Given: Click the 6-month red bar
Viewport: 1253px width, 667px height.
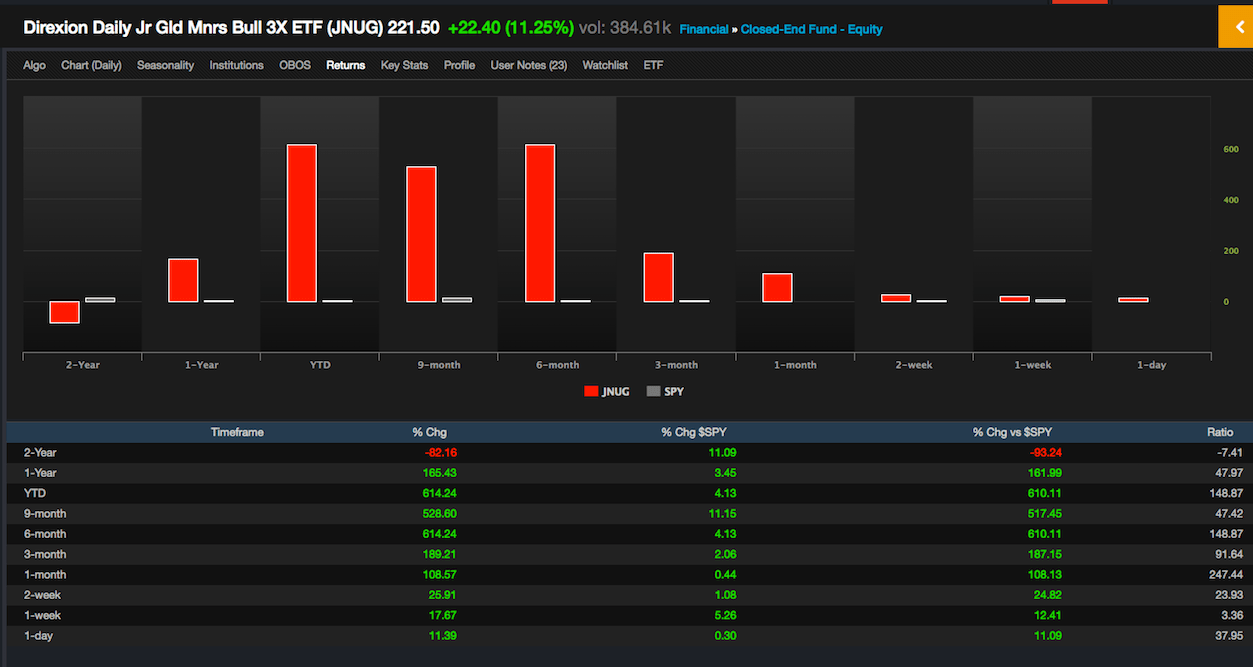Looking at the screenshot, I should coord(539,220).
